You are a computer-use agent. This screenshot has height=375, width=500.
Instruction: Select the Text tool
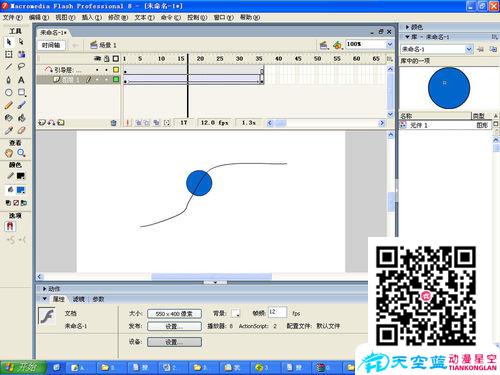21,80
